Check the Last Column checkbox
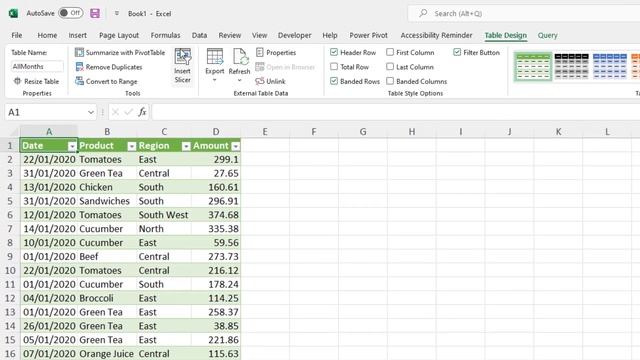This screenshot has height=360, width=640. click(x=390, y=67)
